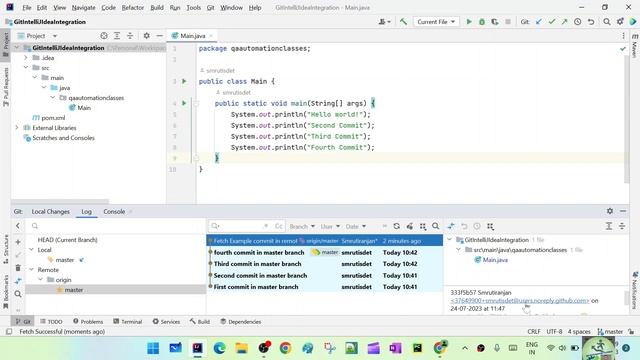Open the Date filter dropdown in Git log
The width and height of the screenshot is (640, 360).
(356, 226)
